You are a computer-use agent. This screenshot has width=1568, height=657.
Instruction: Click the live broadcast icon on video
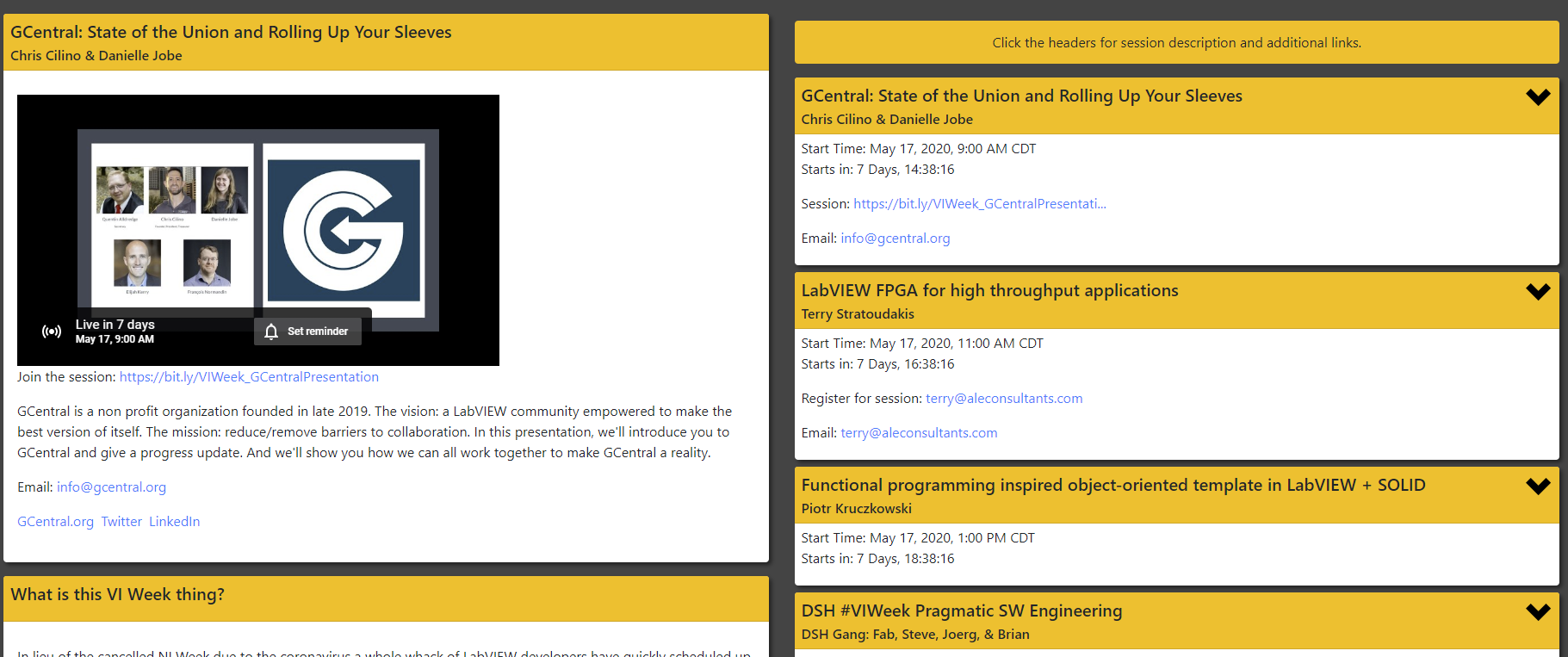52,332
